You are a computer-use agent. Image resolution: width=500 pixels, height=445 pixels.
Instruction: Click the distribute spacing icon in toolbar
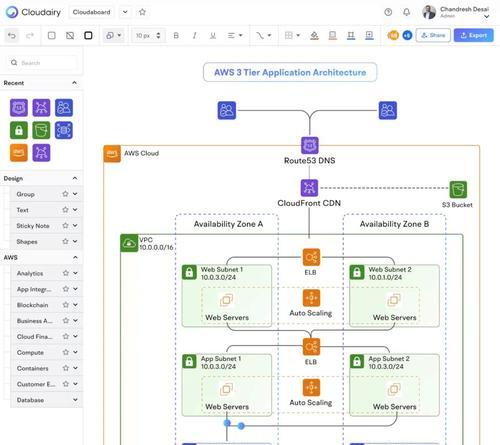[x=351, y=35]
